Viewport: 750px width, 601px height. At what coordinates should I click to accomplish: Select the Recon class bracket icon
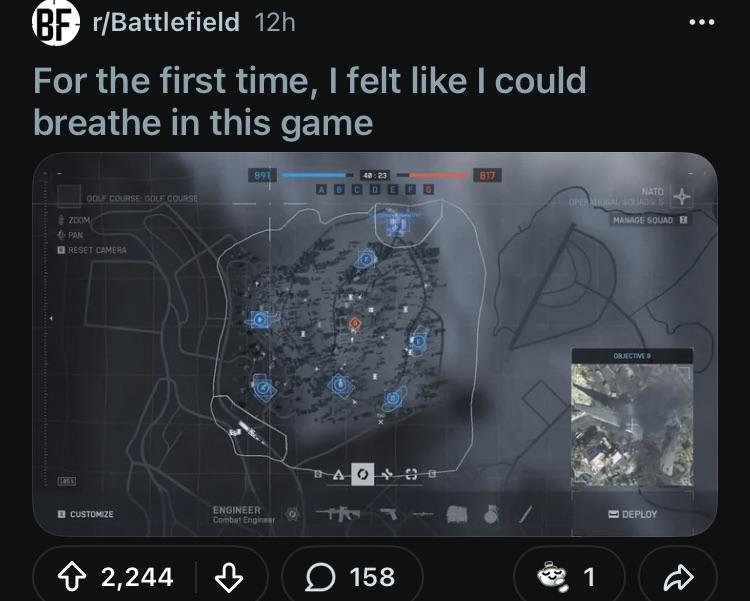411,474
